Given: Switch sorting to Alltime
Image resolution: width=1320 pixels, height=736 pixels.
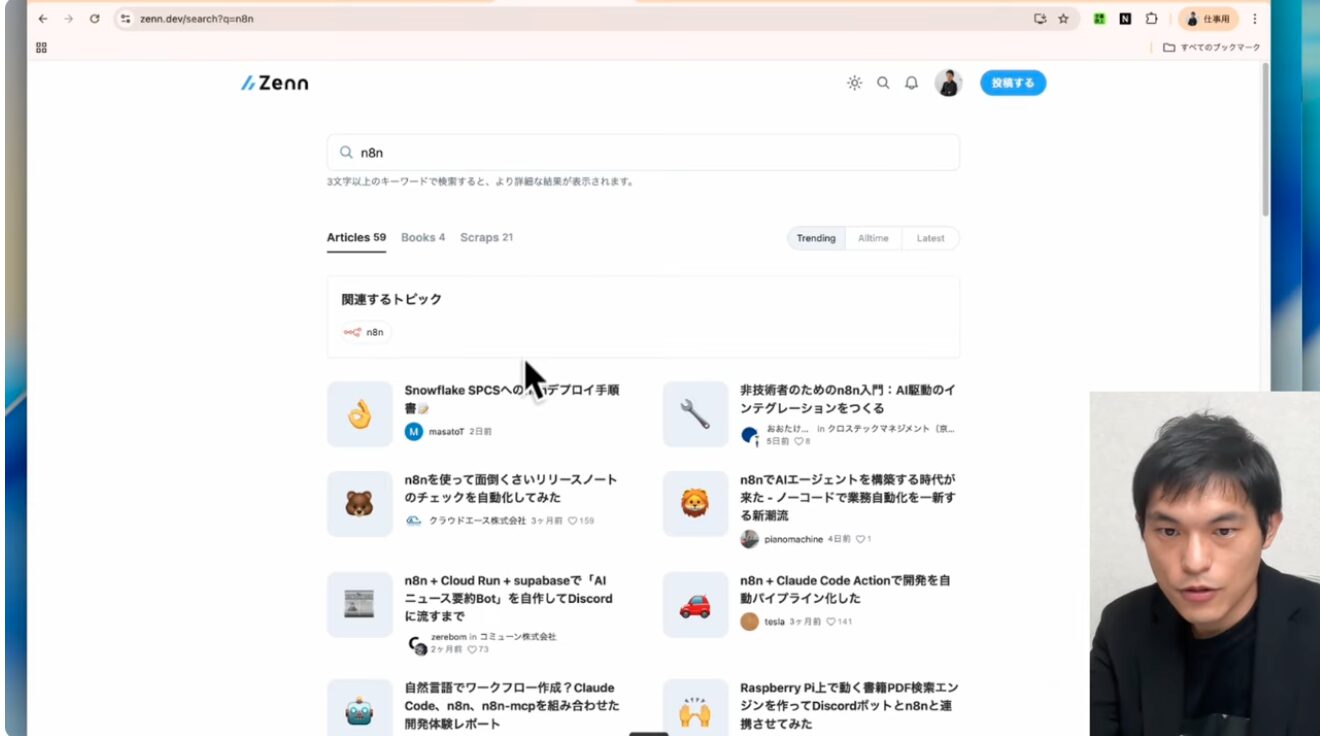Looking at the screenshot, I should (x=873, y=238).
